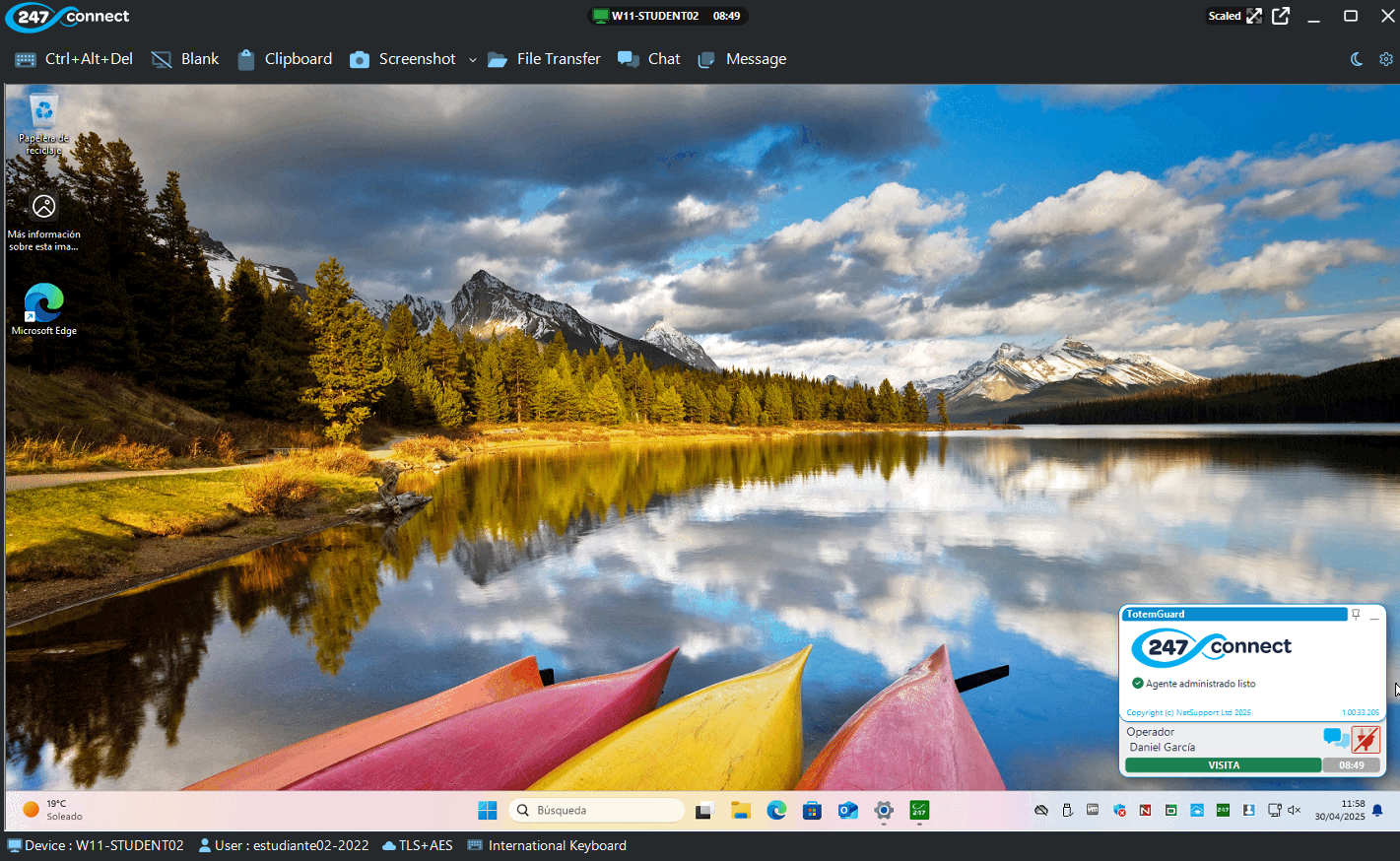1400x861 pixels.
Task: Toggle the Scaled view mode
Action: click(1234, 16)
